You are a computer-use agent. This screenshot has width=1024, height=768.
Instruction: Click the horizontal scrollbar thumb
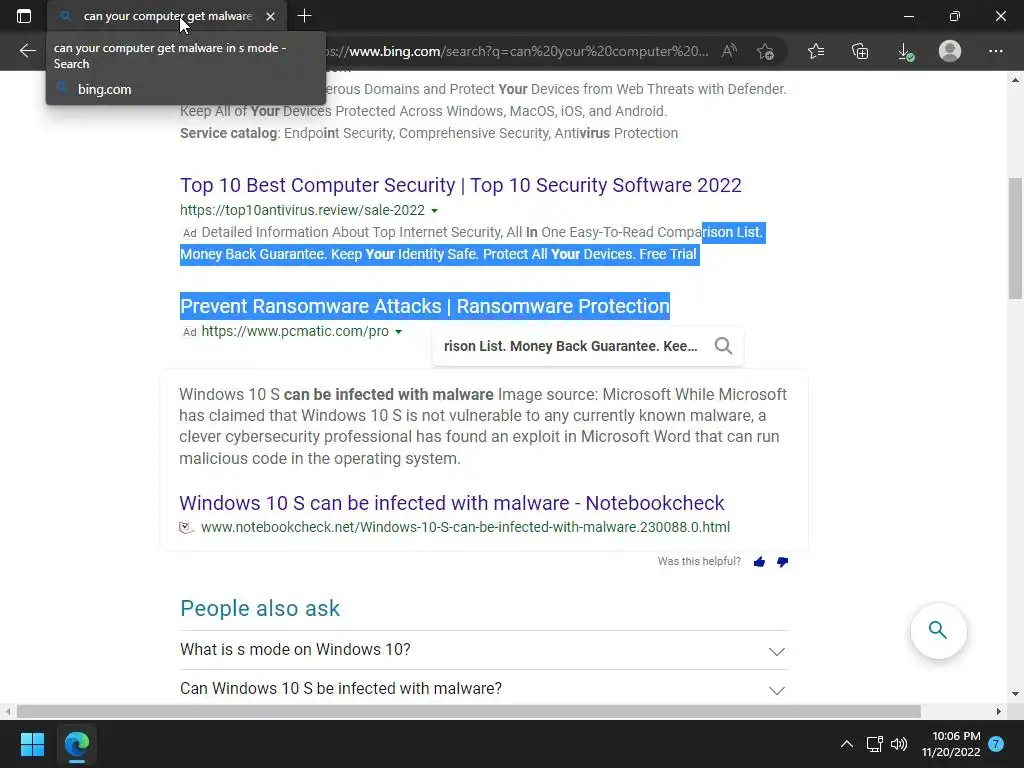click(x=468, y=711)
